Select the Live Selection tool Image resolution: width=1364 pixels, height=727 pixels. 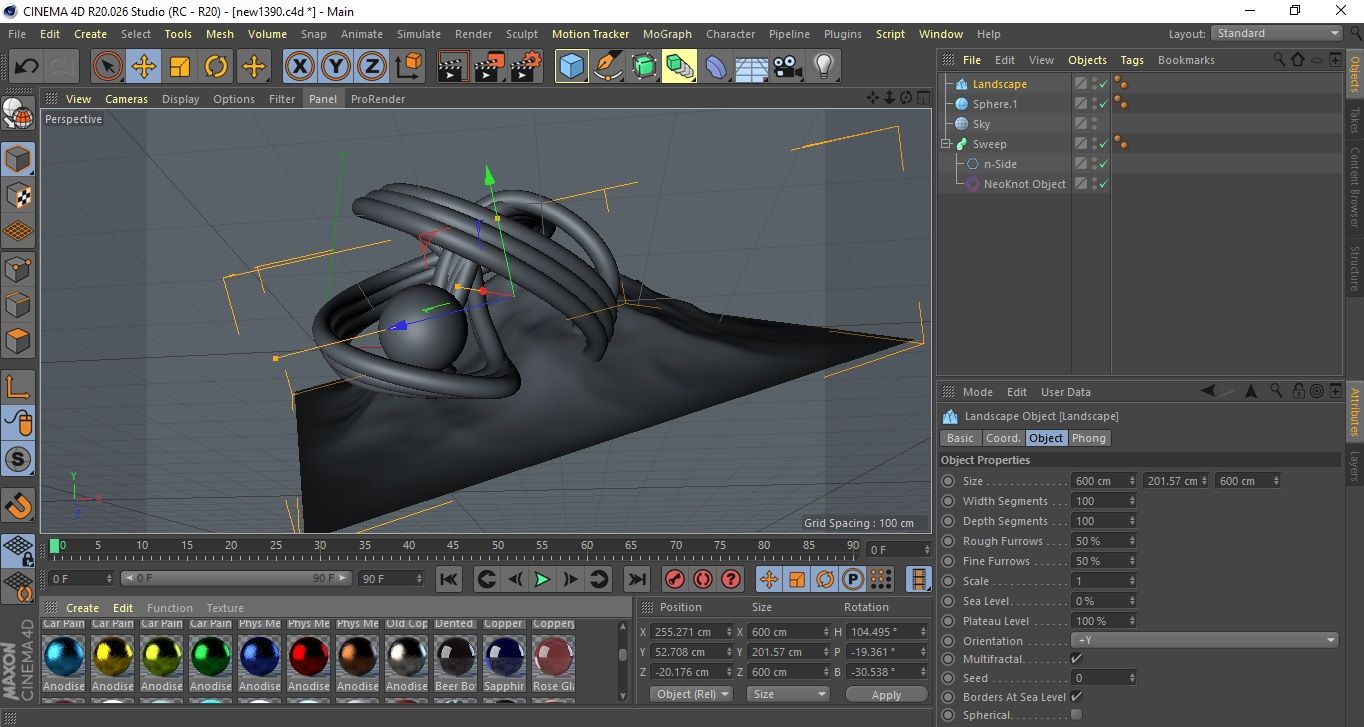[107, 67]
